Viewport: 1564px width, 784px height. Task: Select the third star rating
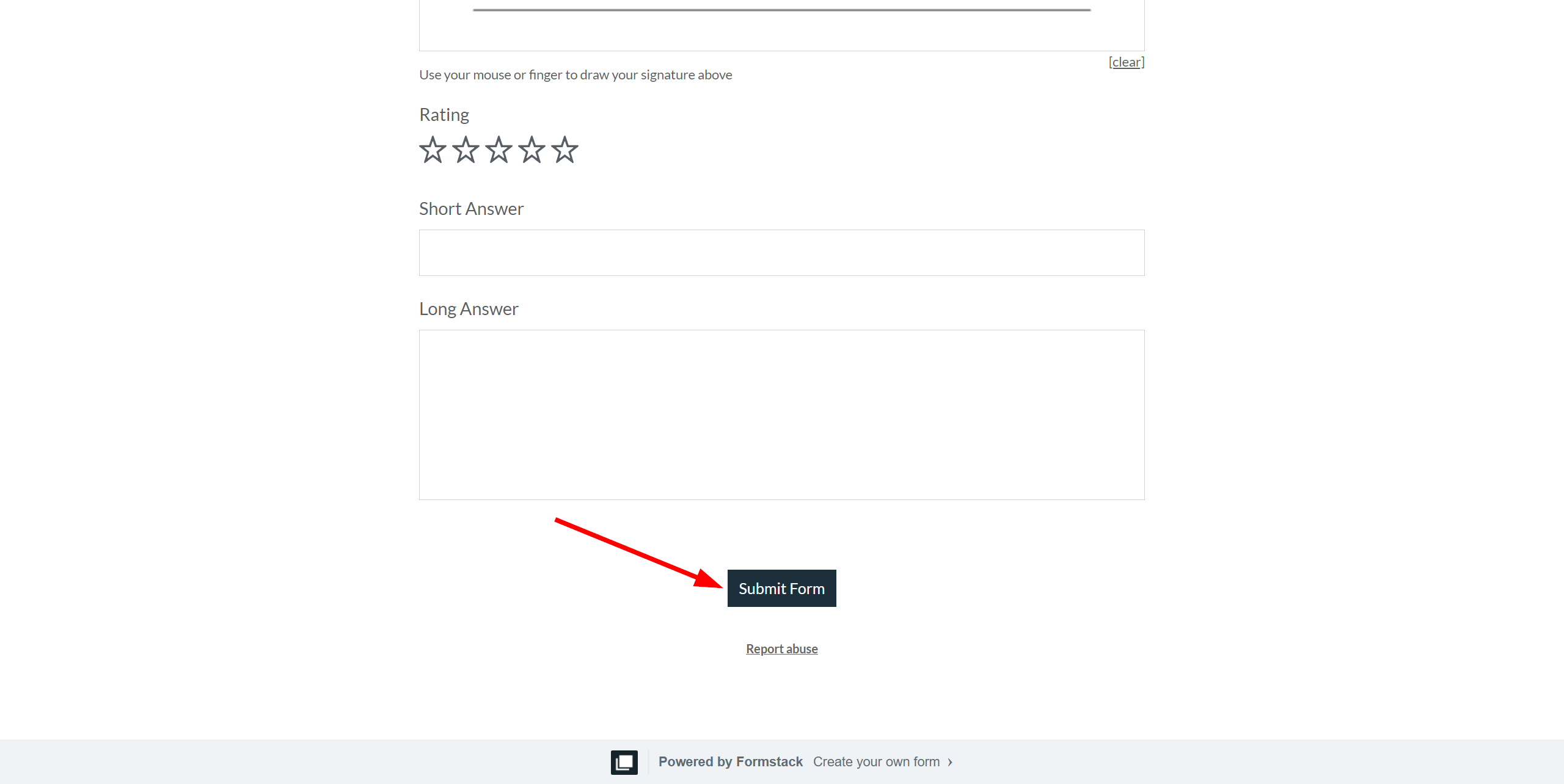(498, 149)
